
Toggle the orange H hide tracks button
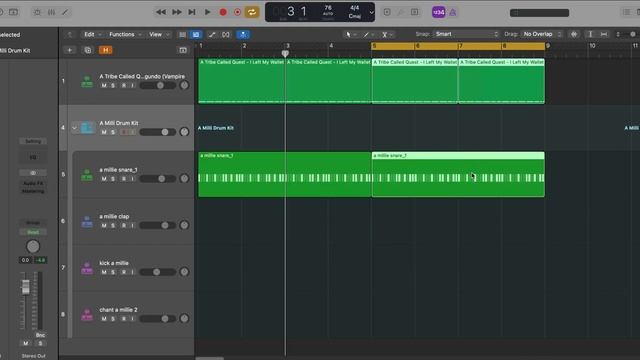[x=106, y=50]
